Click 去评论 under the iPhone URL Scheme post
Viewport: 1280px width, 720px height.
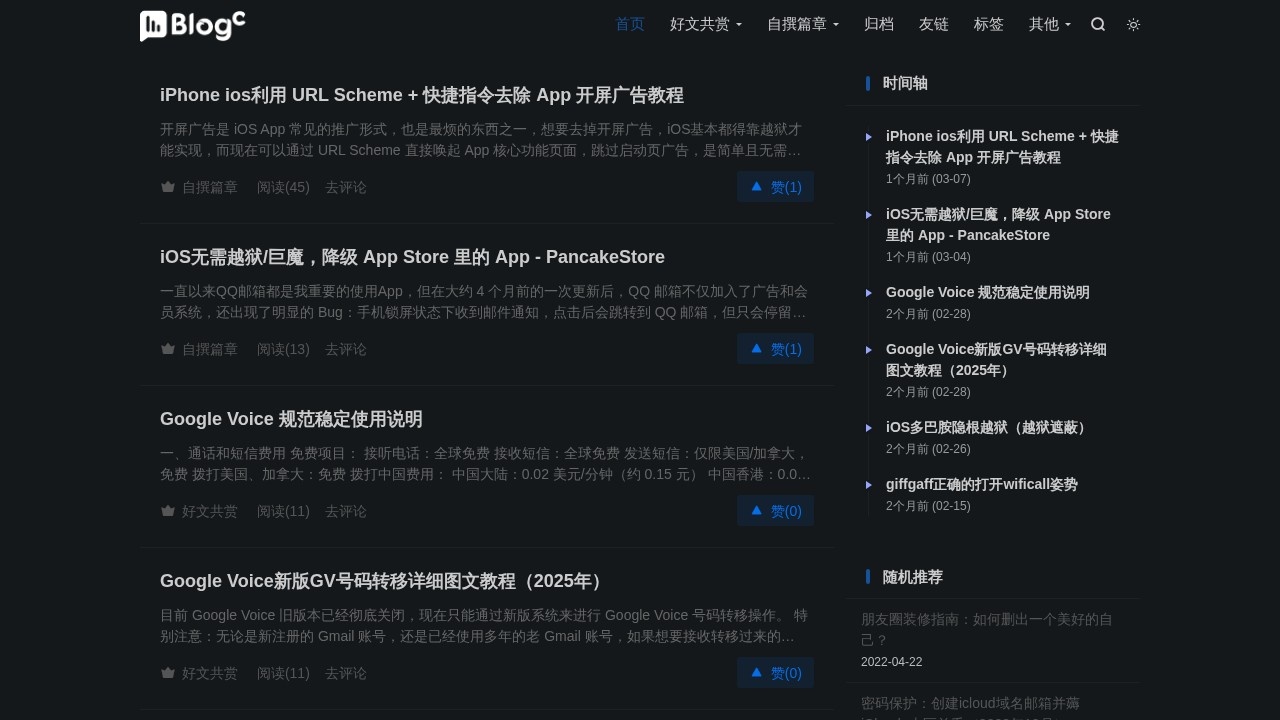pyautogui.click(x=346, y=187)
